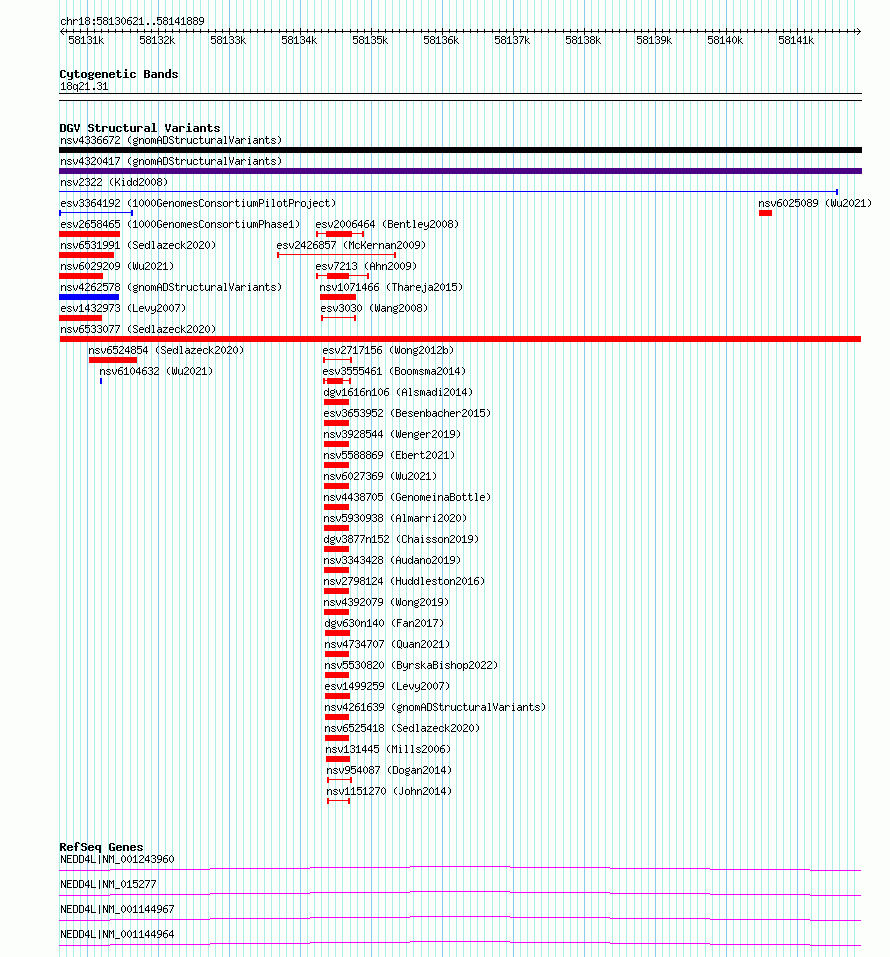Click dgv1616n106 Alsmadi2014 variant label
The height and width of the screenshot is (957, 890).
tap(398, 392)
